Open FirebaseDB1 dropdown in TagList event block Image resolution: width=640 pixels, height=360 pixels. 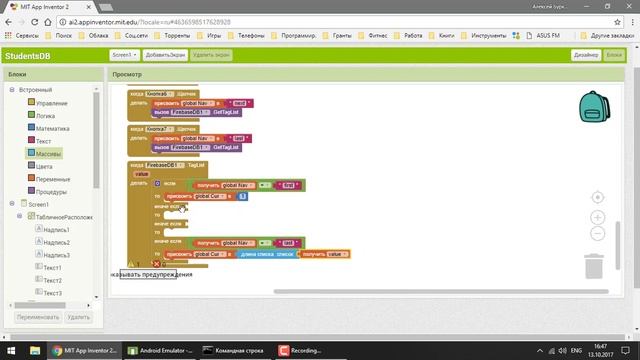165,165
